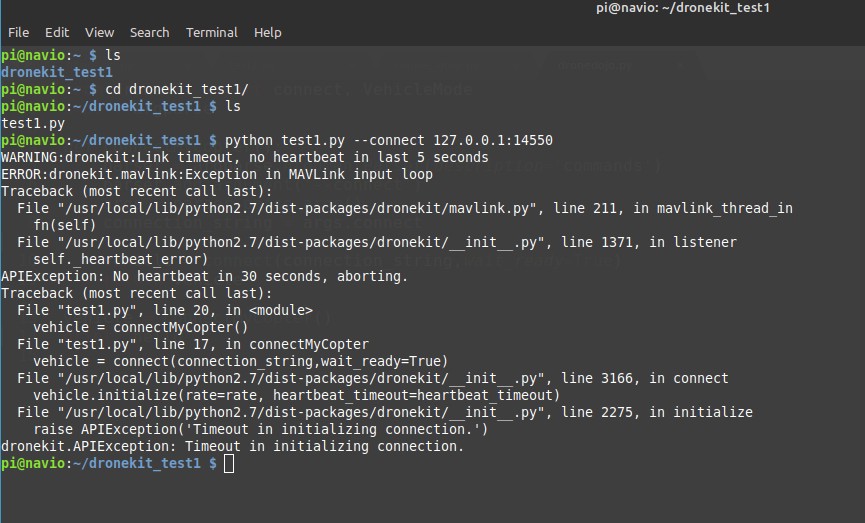Open the Terminal menu

pos(212,33)
